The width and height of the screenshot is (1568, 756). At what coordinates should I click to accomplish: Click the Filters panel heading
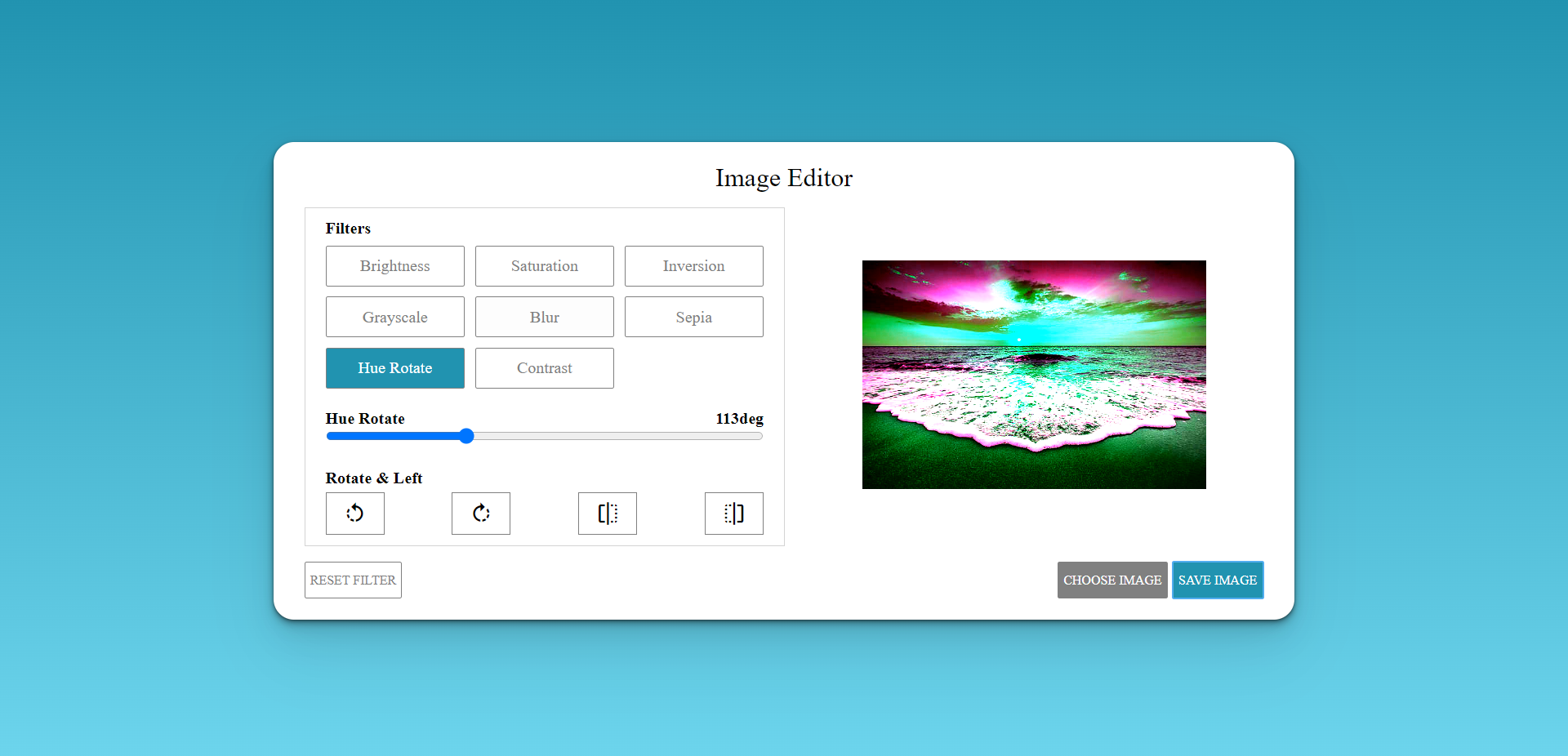[x=348, y=228]
